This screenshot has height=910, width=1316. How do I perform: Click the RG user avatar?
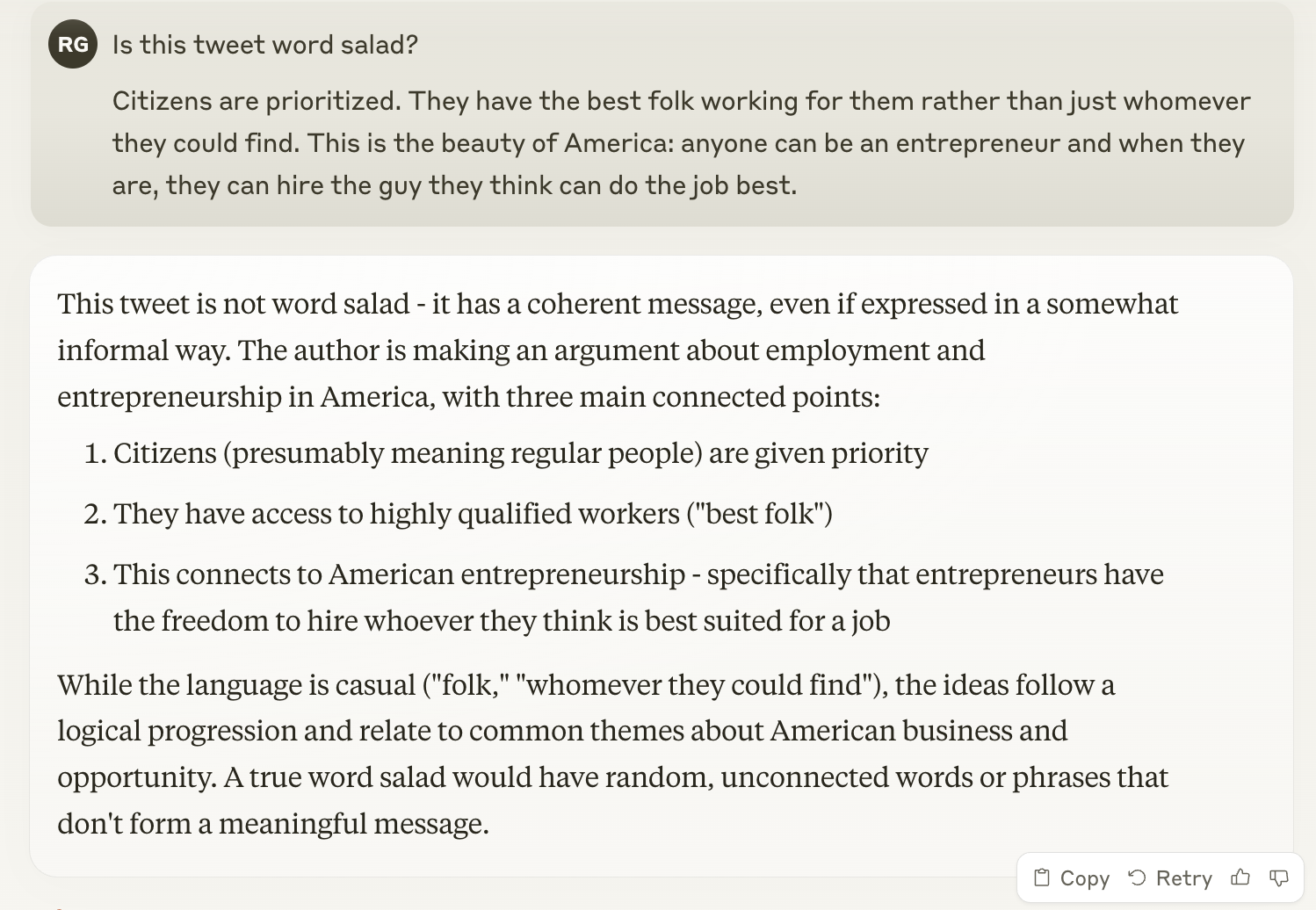(73, 45)
